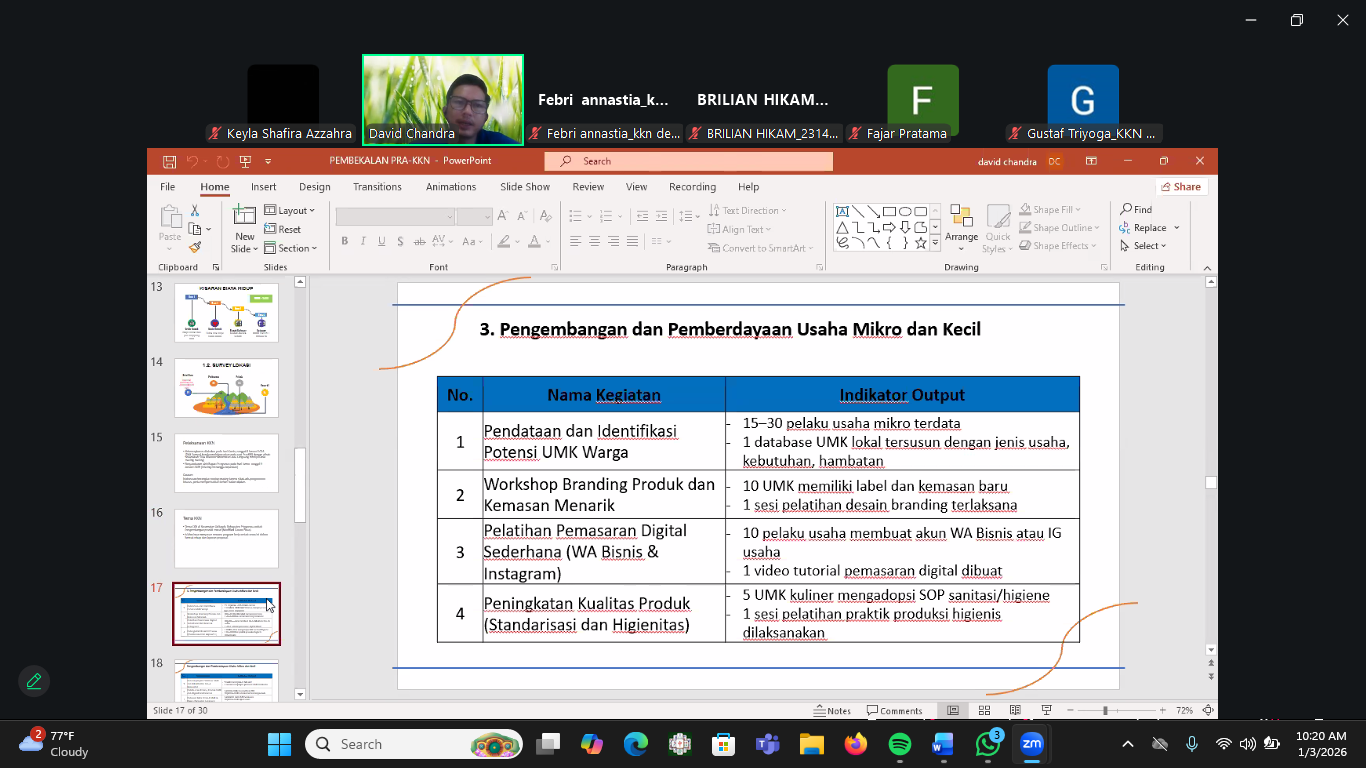Open the Transitions ribbon tab
1366x768 pixels.
click(x=377, y=187)
